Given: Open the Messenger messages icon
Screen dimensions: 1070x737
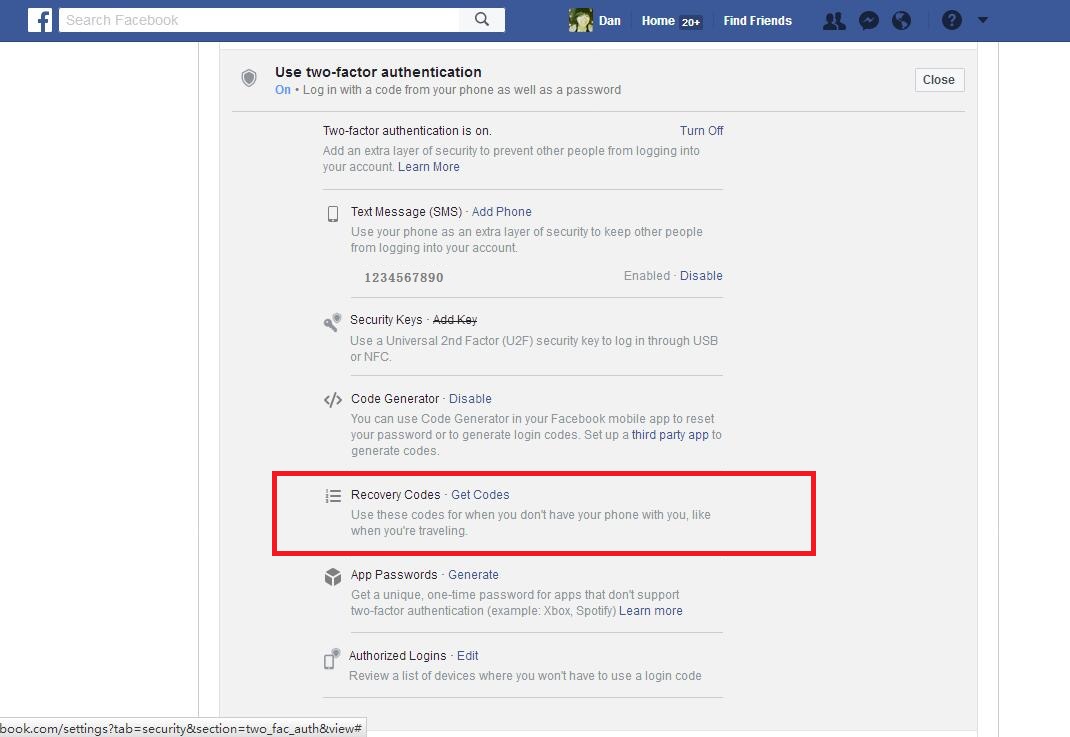Looking at the screenshot, I should coord(869,20).
